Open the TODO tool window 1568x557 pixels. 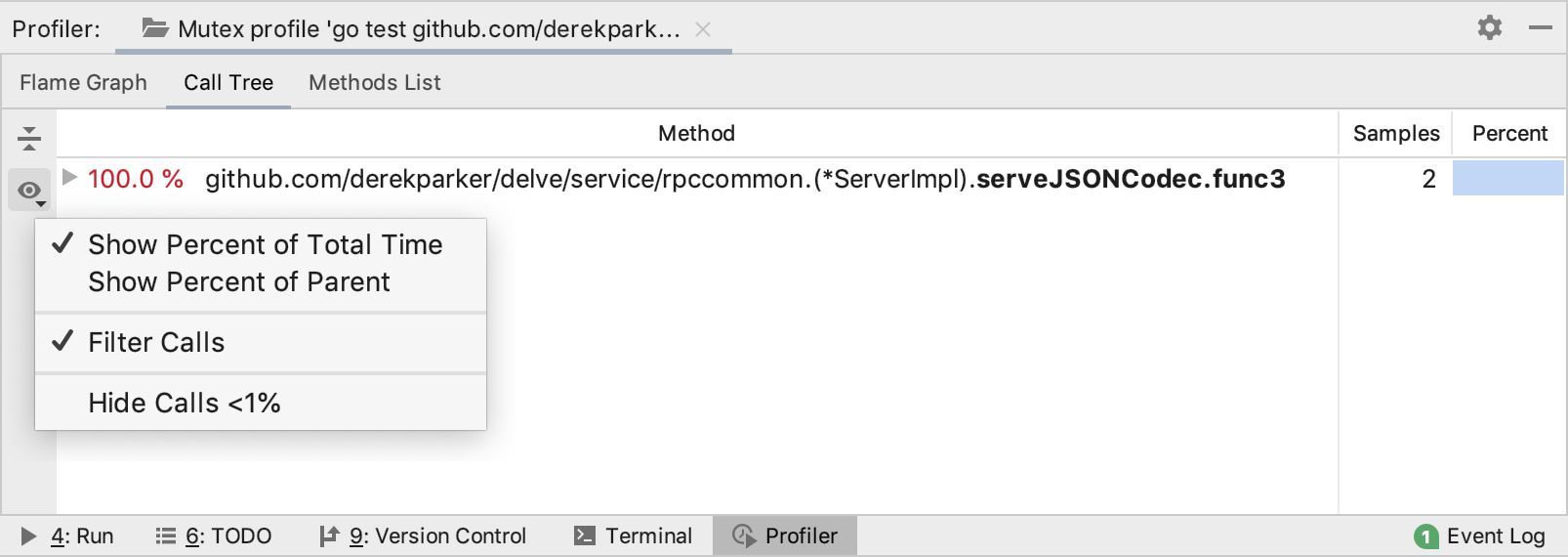[x=214, y=536]
